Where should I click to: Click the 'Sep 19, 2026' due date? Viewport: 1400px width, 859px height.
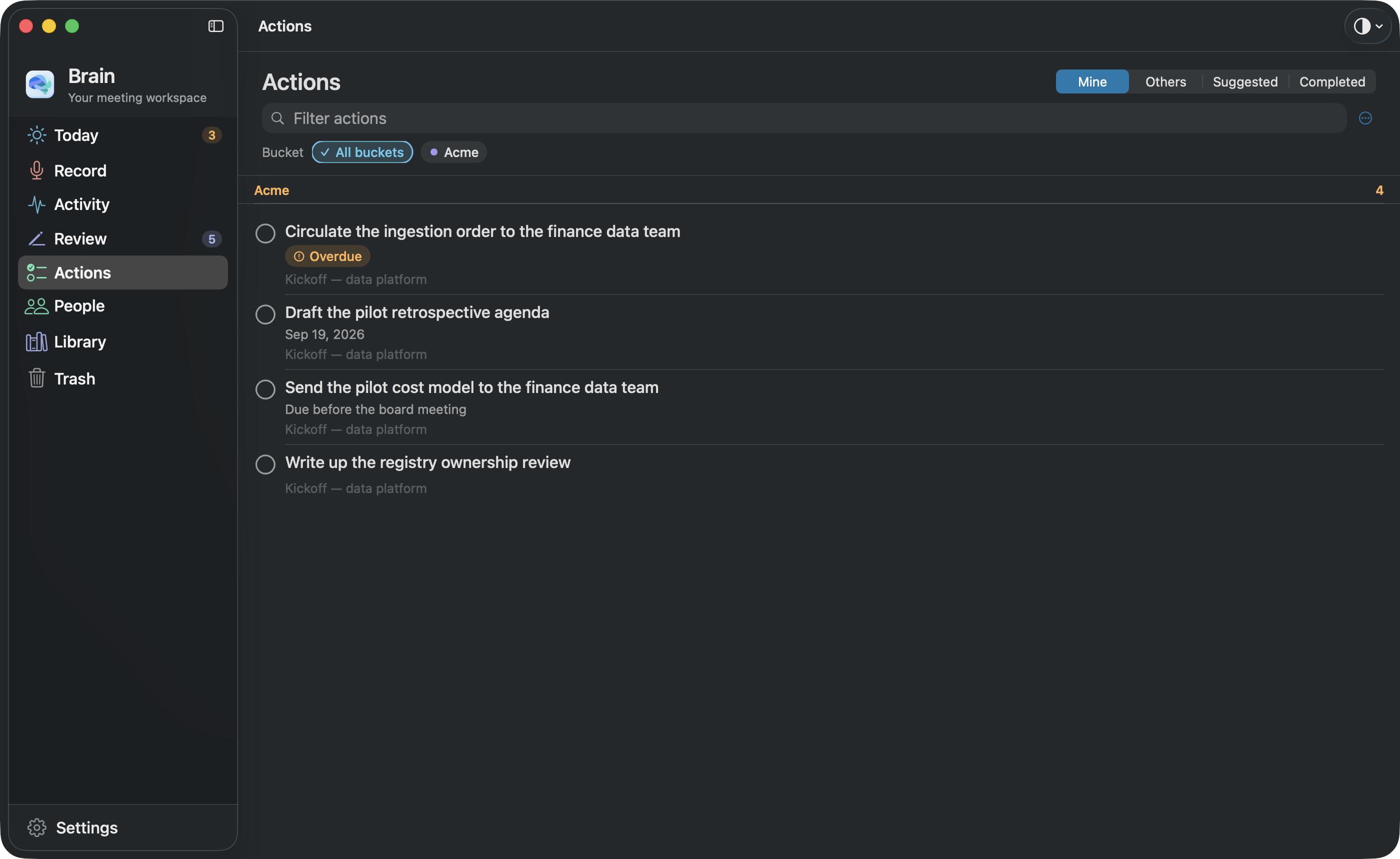324,334
